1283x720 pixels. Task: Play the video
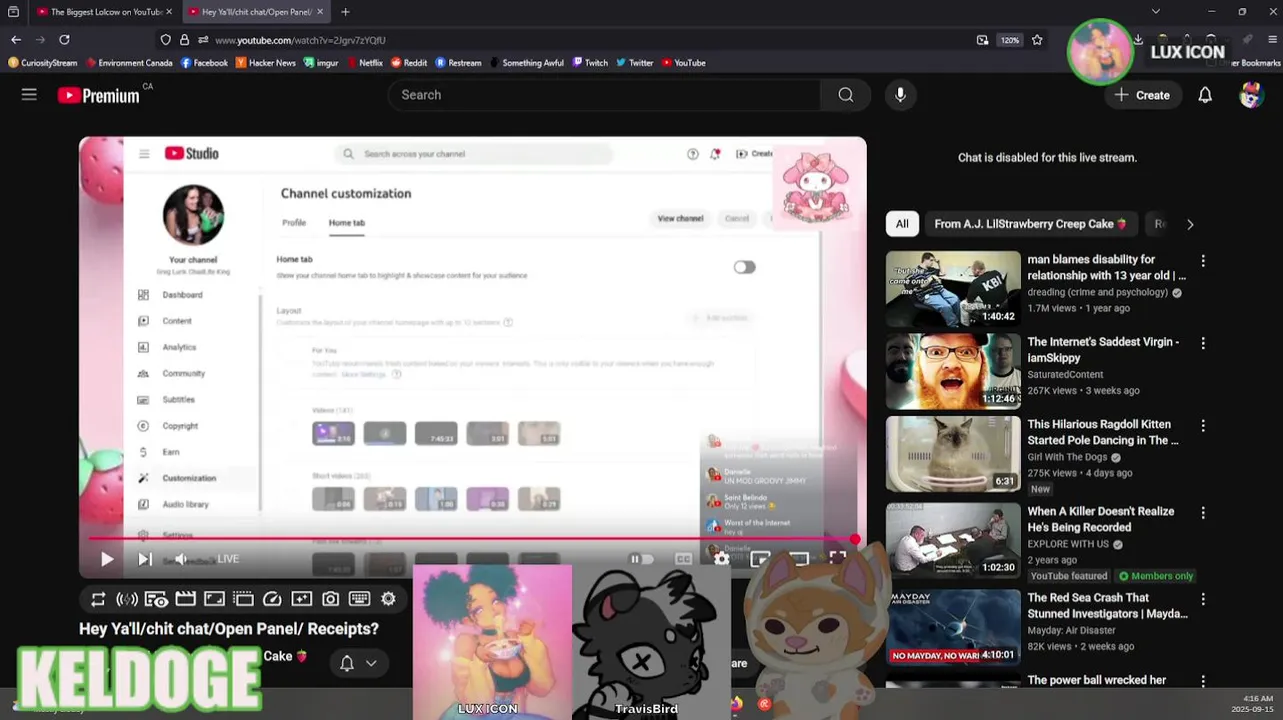coord(106,559)
